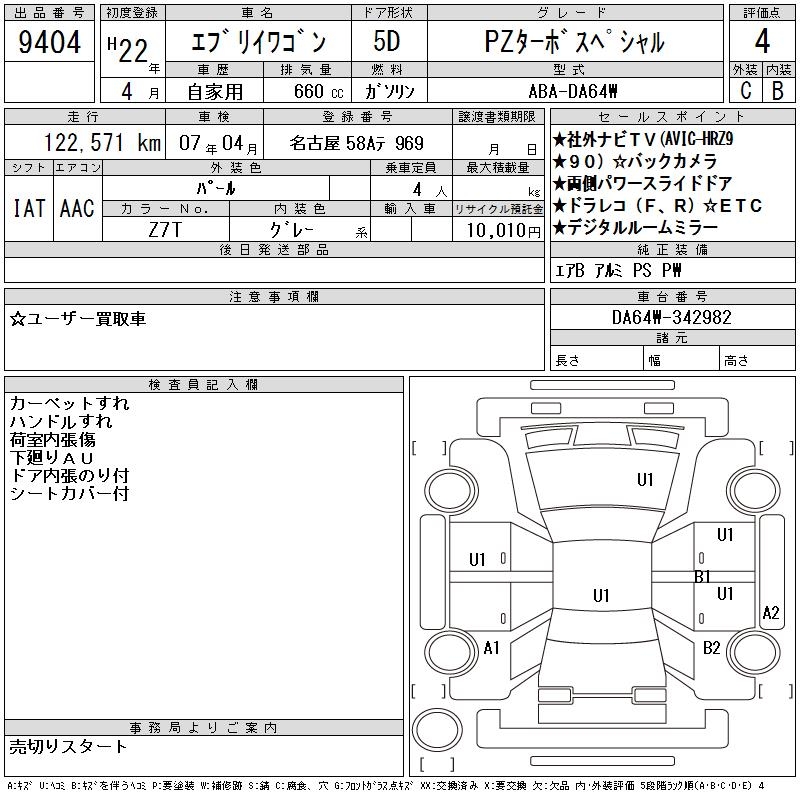Click the デジタルルームミラー sales point

click(635, 228)
